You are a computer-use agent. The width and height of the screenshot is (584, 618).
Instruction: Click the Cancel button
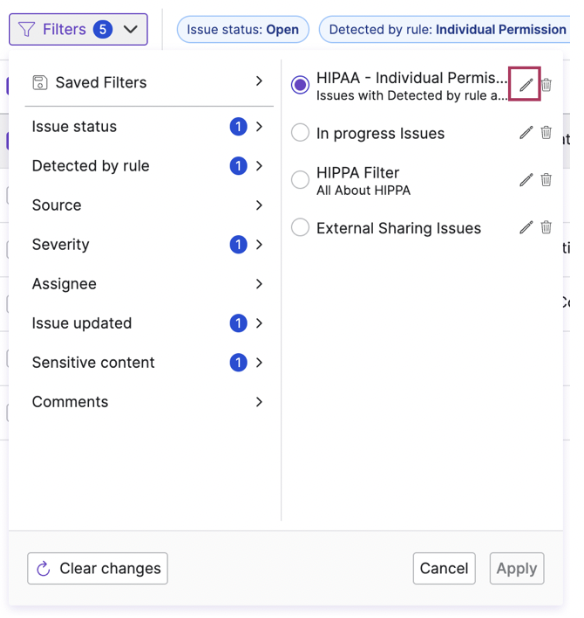tap(444, 568)
